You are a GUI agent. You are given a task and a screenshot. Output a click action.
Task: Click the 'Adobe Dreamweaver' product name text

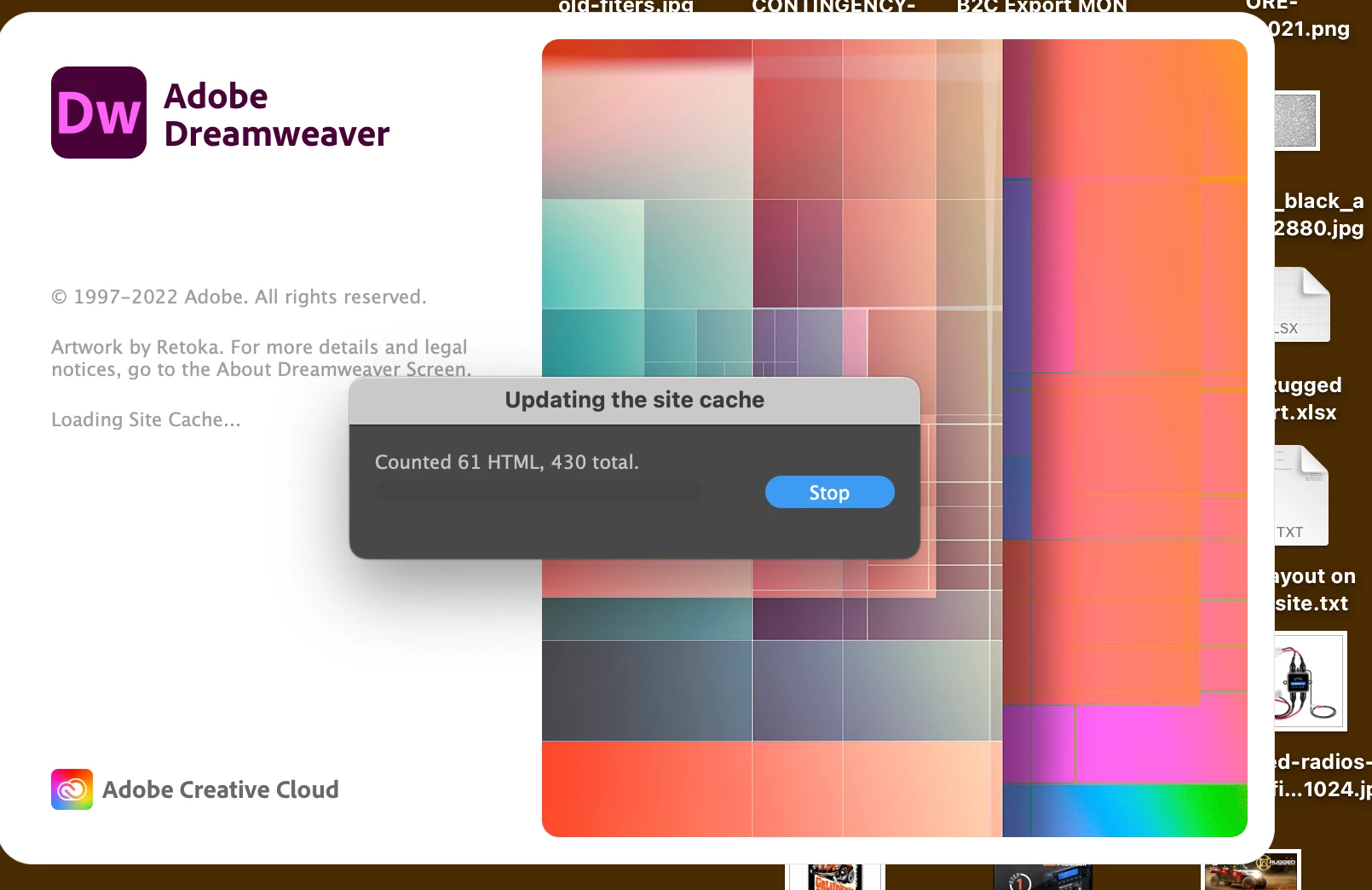click(x=277, y=115)
